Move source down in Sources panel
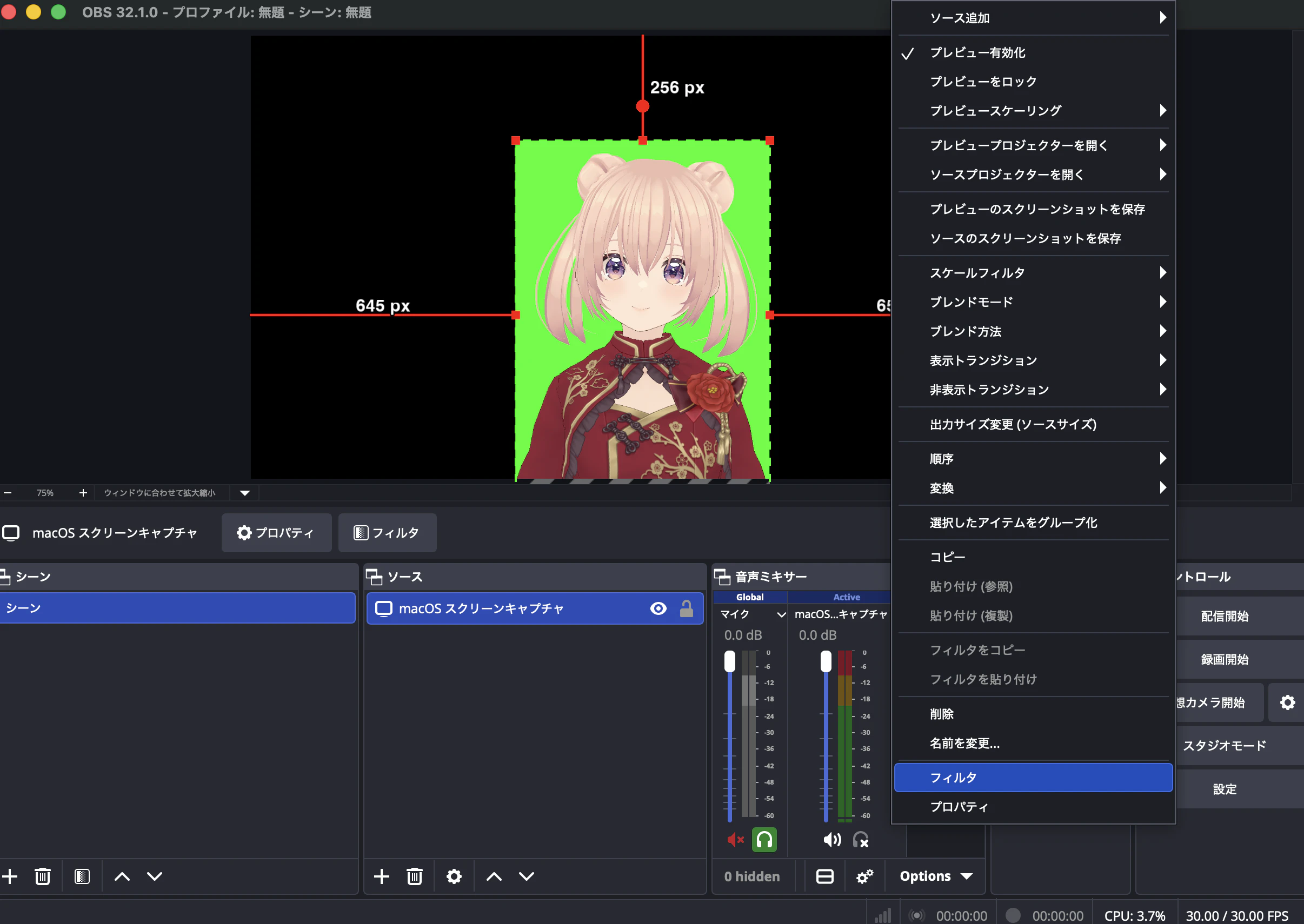 [x=527, y=876]
